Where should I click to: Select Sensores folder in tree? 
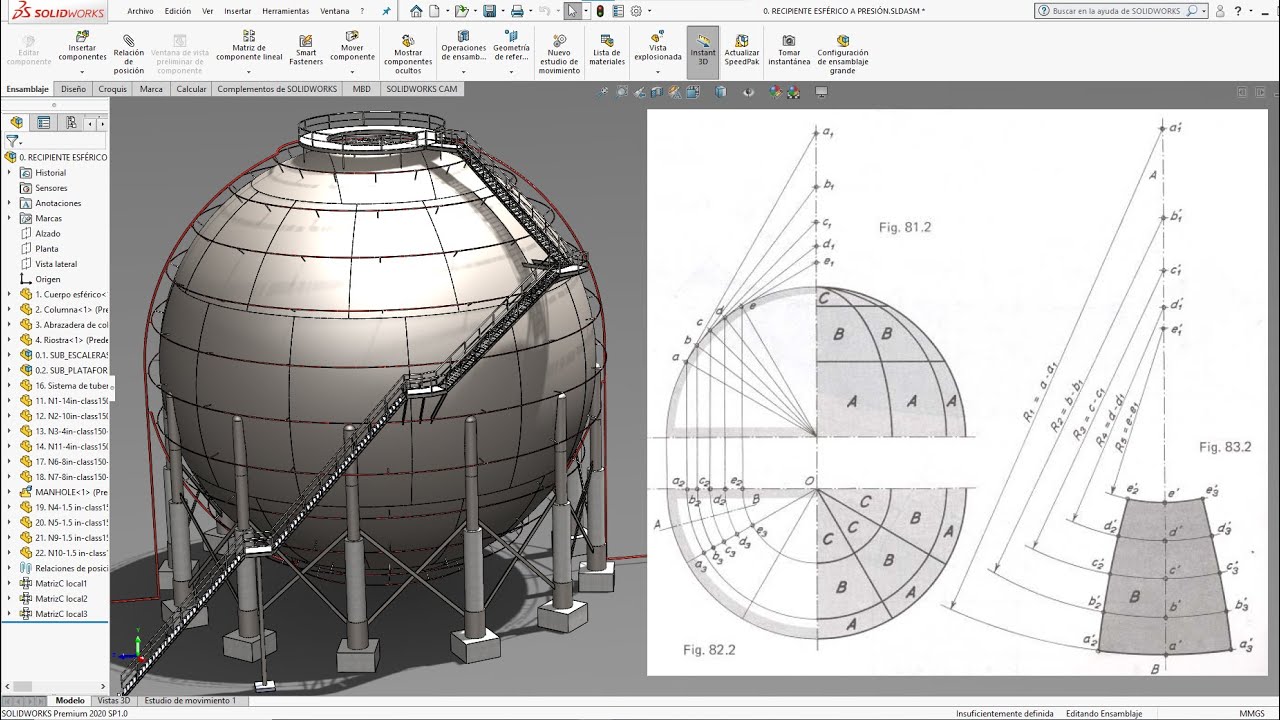tap(51, 188)
